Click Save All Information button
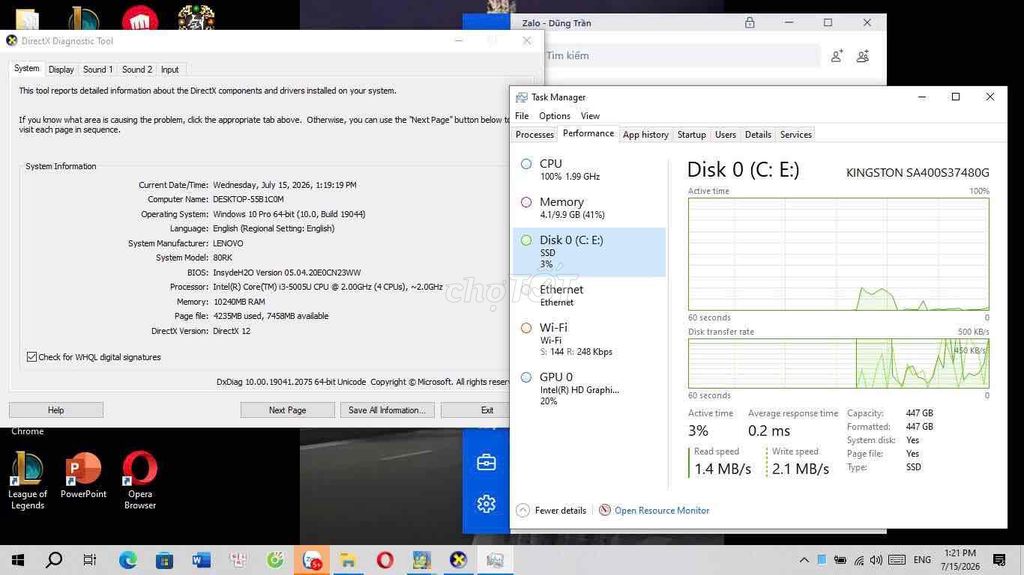The image size is (1024, 575). point(387,410)
